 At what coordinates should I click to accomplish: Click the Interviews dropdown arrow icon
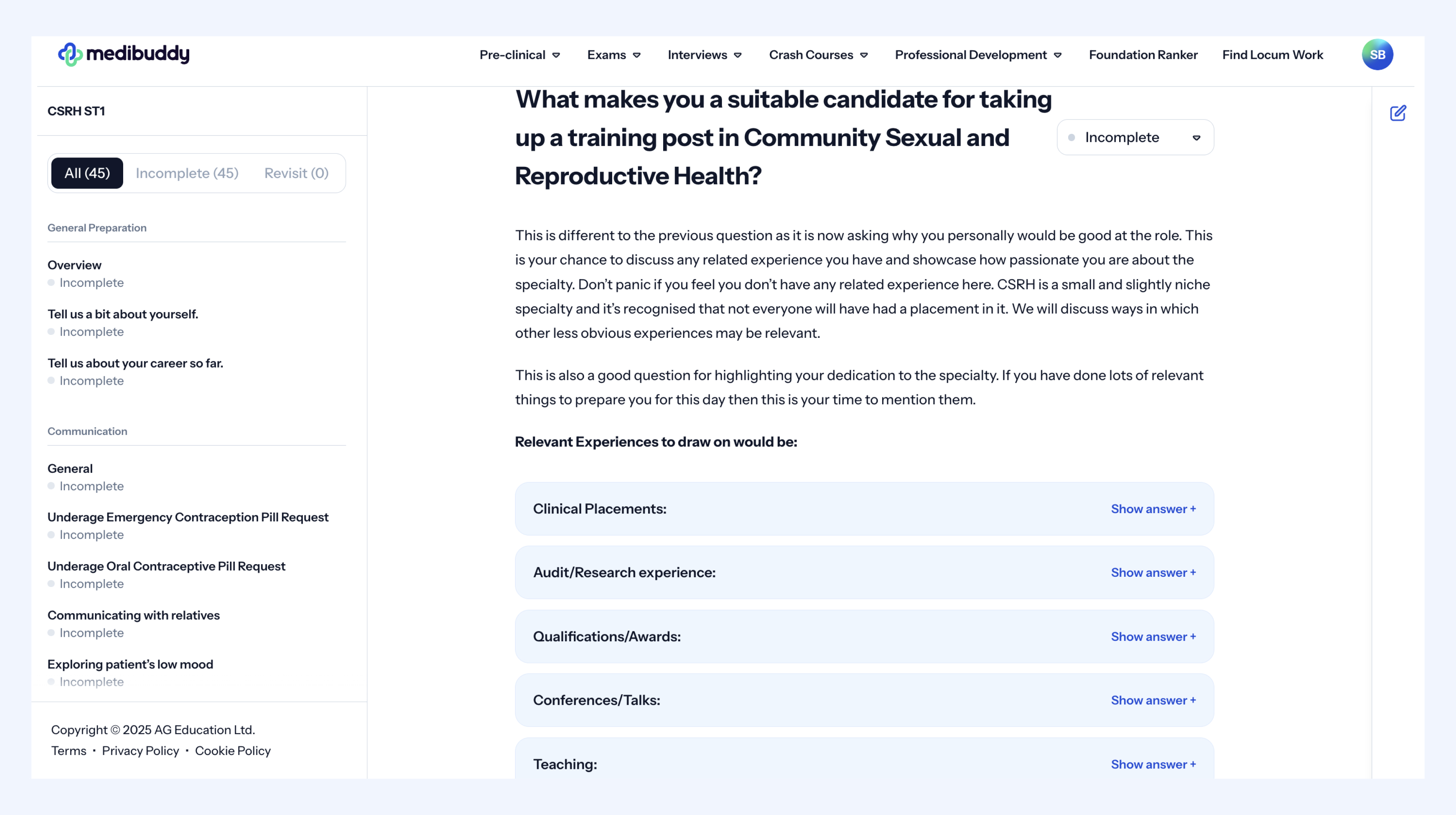[738, 55]
